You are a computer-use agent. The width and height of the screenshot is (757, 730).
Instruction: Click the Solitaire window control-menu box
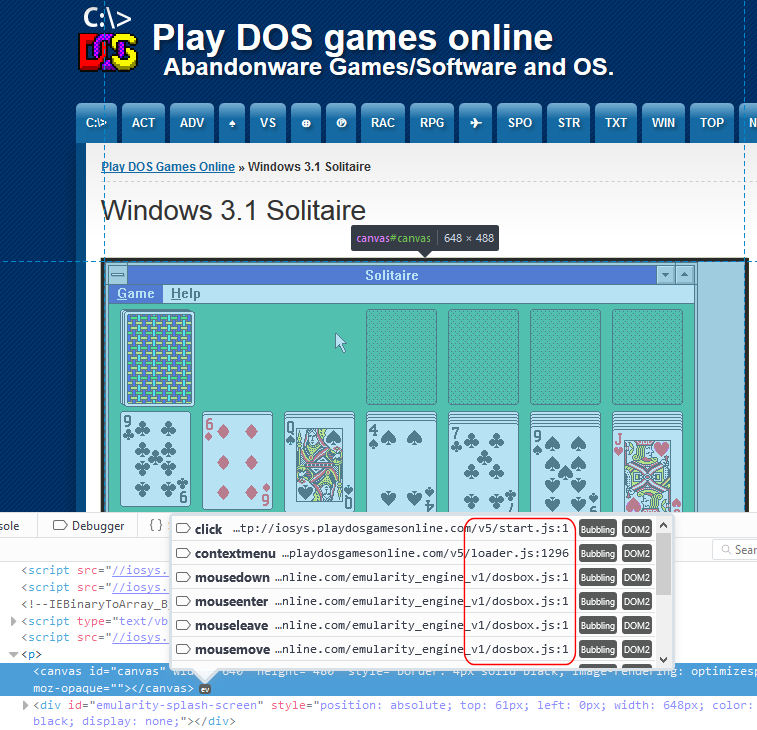(x=117, y=275)
